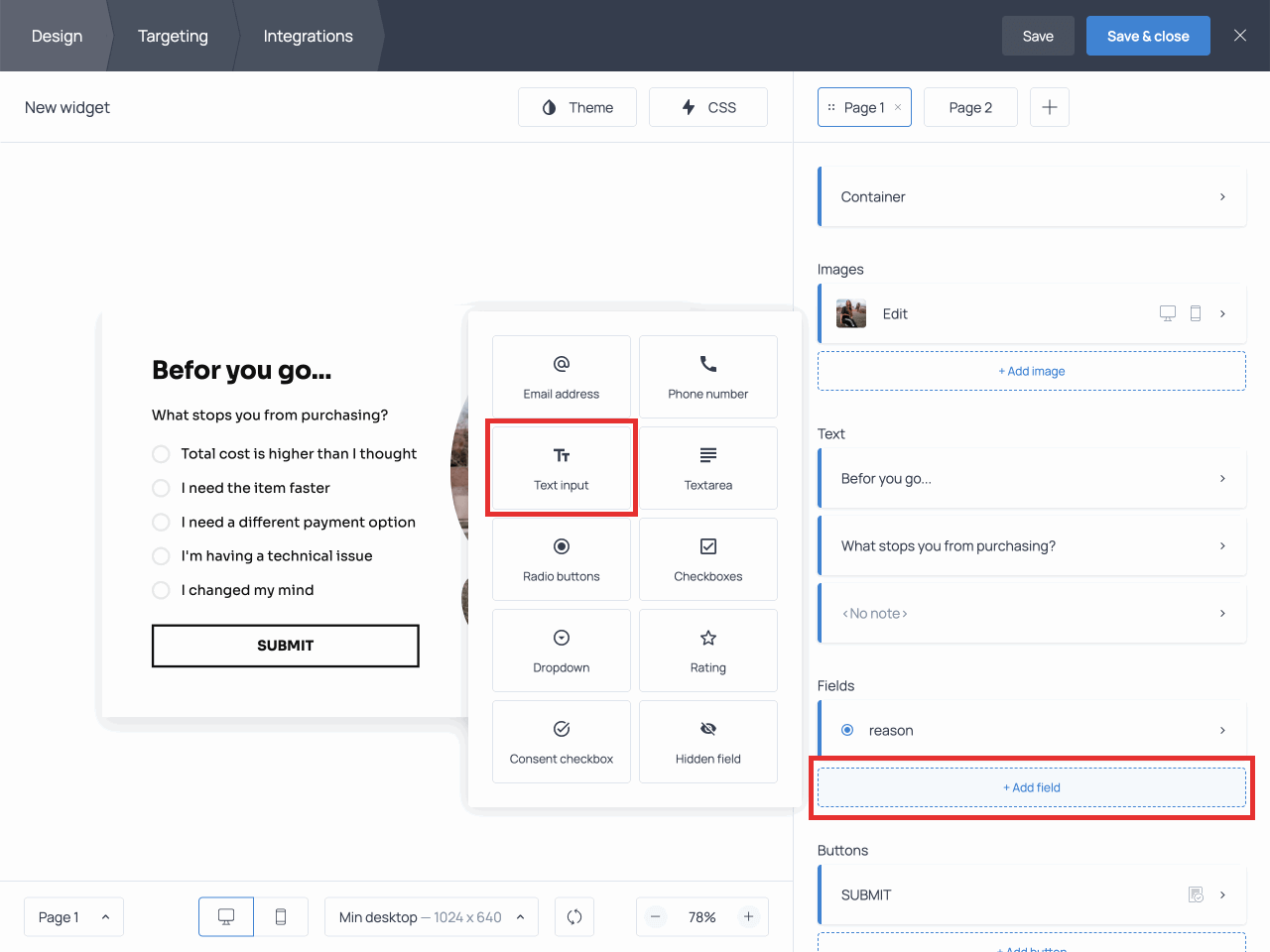Image resolution: width=1270 pixels, height=952 pixels.
Task: Open the Min desktop size dropdown
Action: (431, 917)
